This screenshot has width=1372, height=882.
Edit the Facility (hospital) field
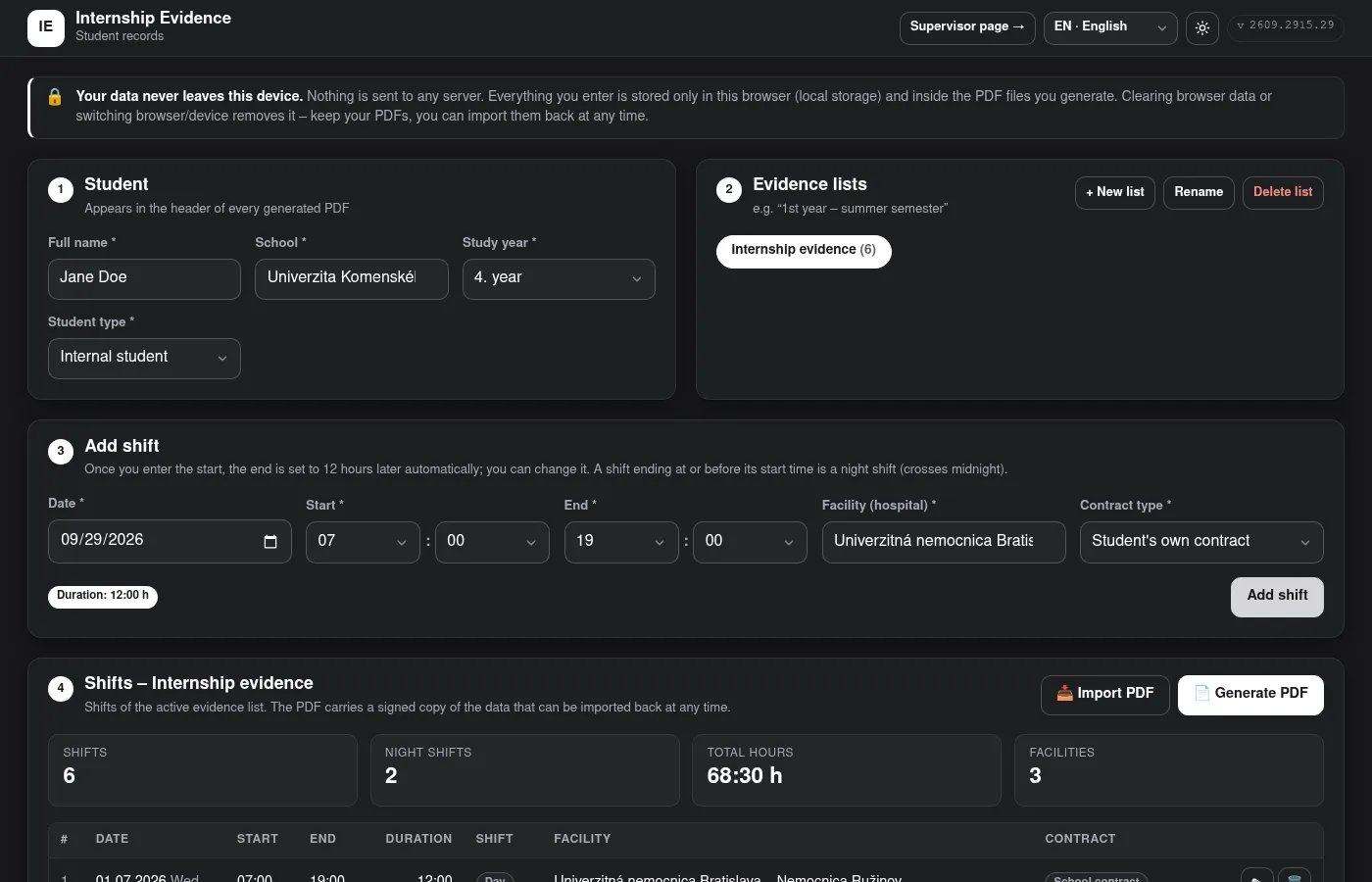[944, 542]
